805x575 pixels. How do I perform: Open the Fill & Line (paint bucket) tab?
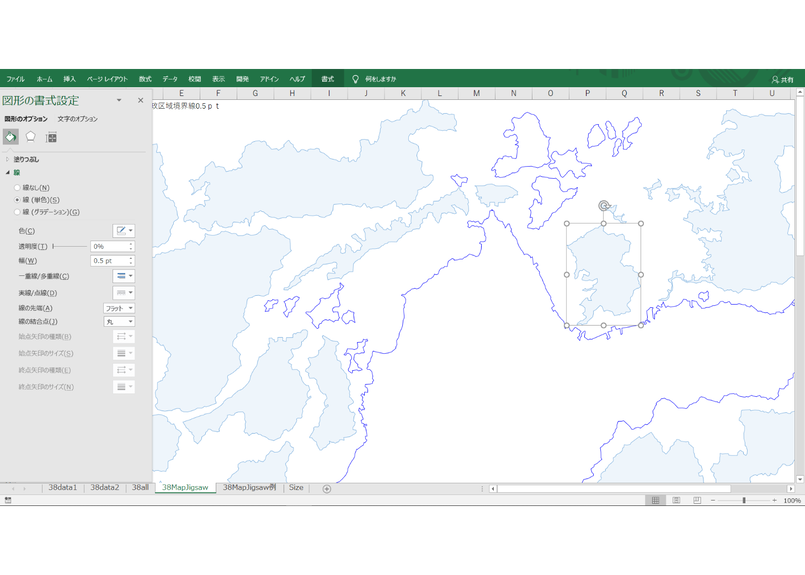[x=10, y=137]
